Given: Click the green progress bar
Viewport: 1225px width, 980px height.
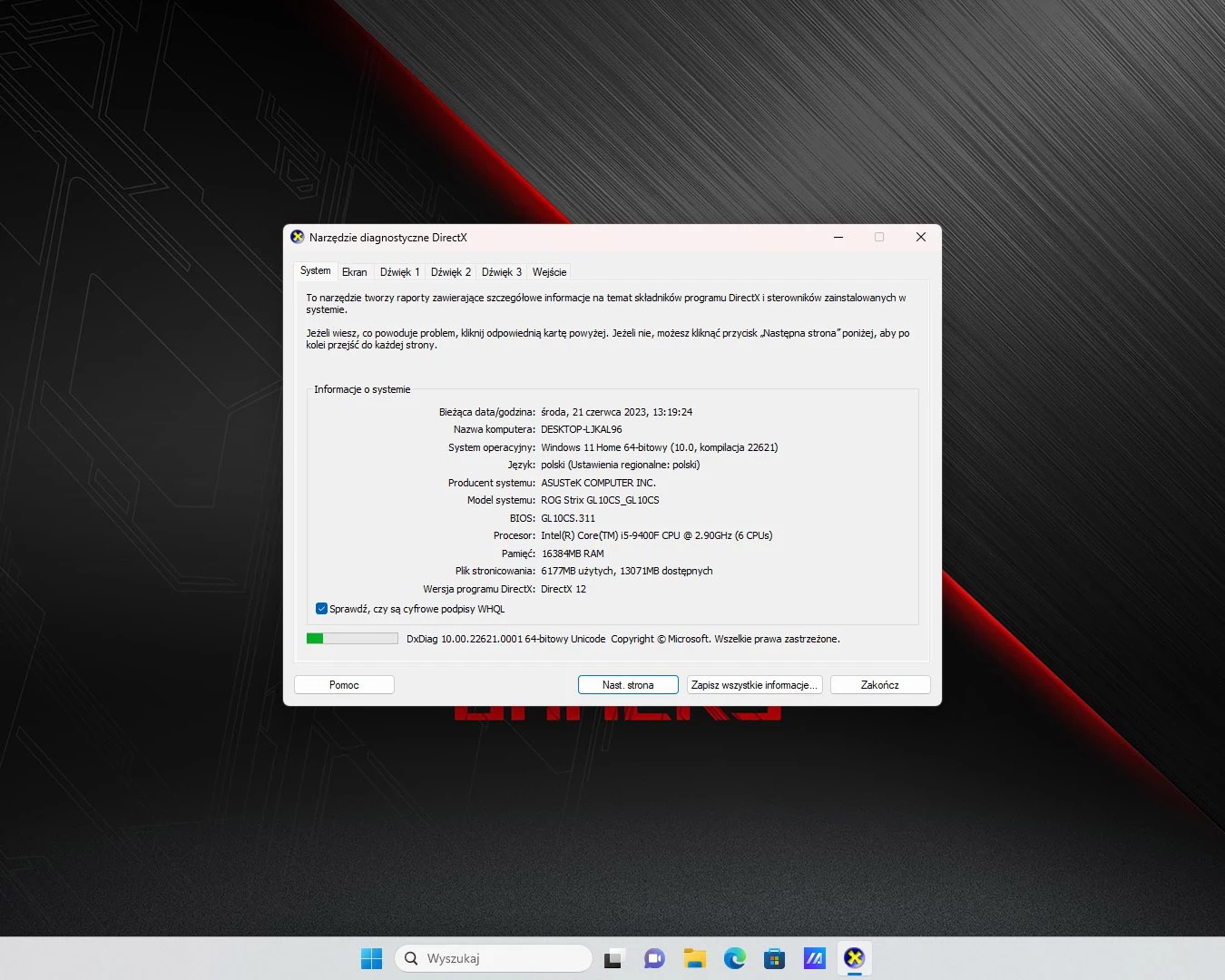Looking at the screenshot, I should (x=352, y=639).
